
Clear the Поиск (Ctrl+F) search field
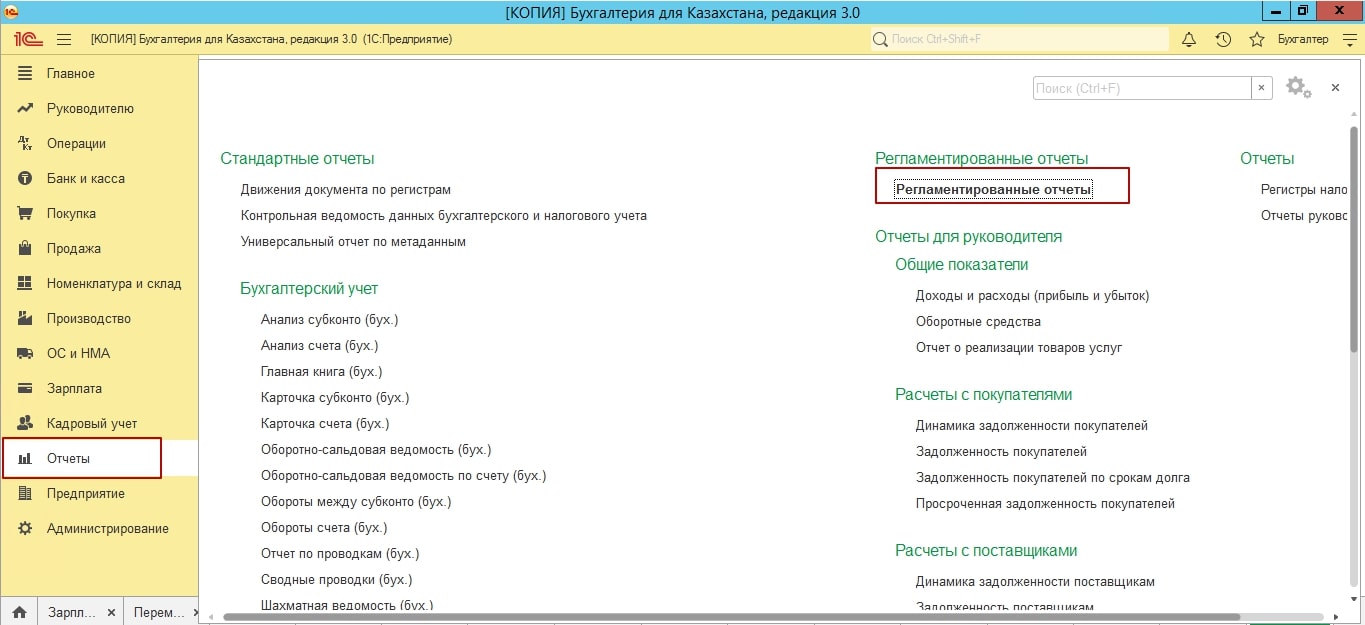click(x=1262, y=88)
